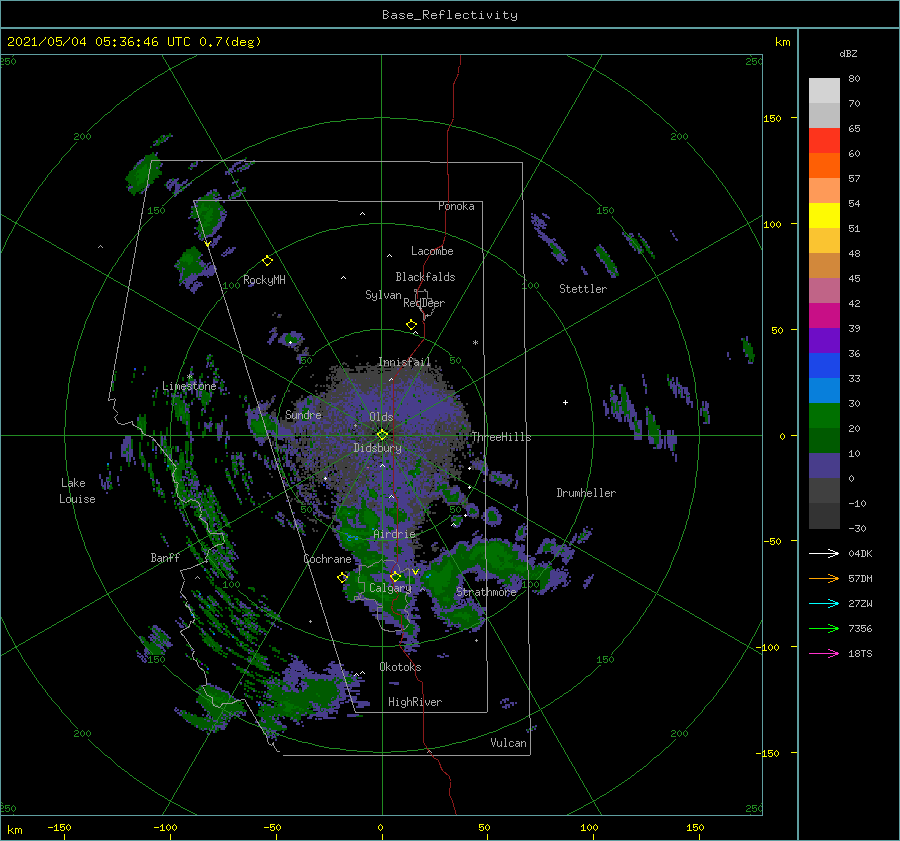
Task: Click the Sundre city label
Action: pyautogui.click(x=303, y=414)
